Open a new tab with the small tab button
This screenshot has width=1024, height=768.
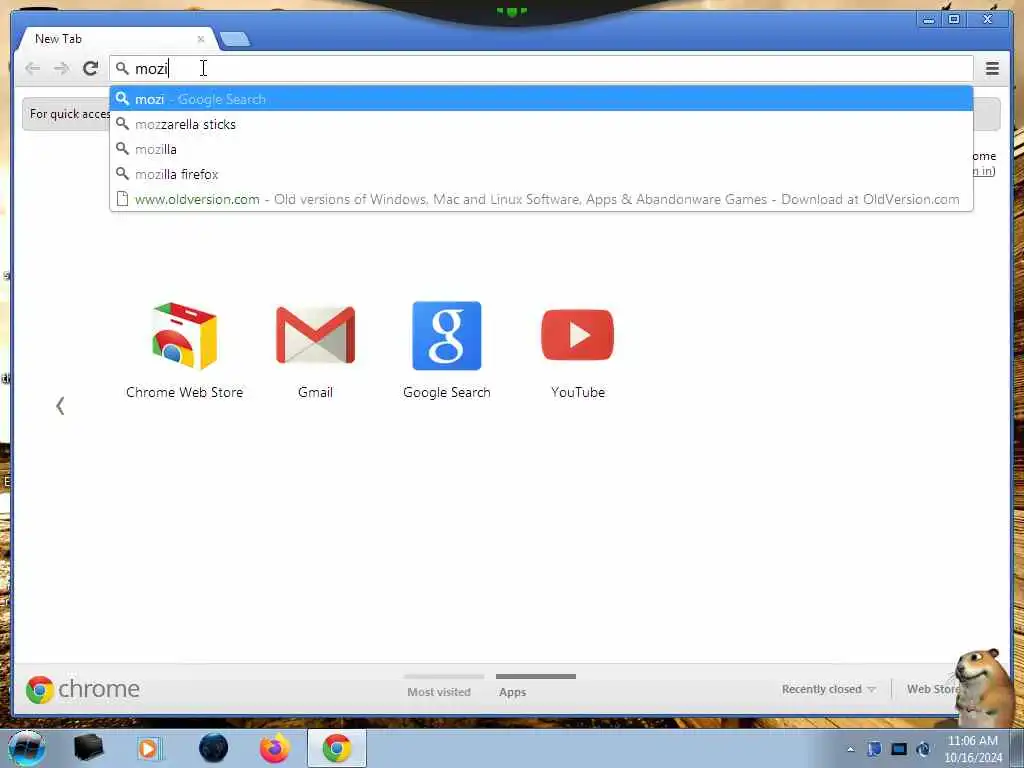235,39
